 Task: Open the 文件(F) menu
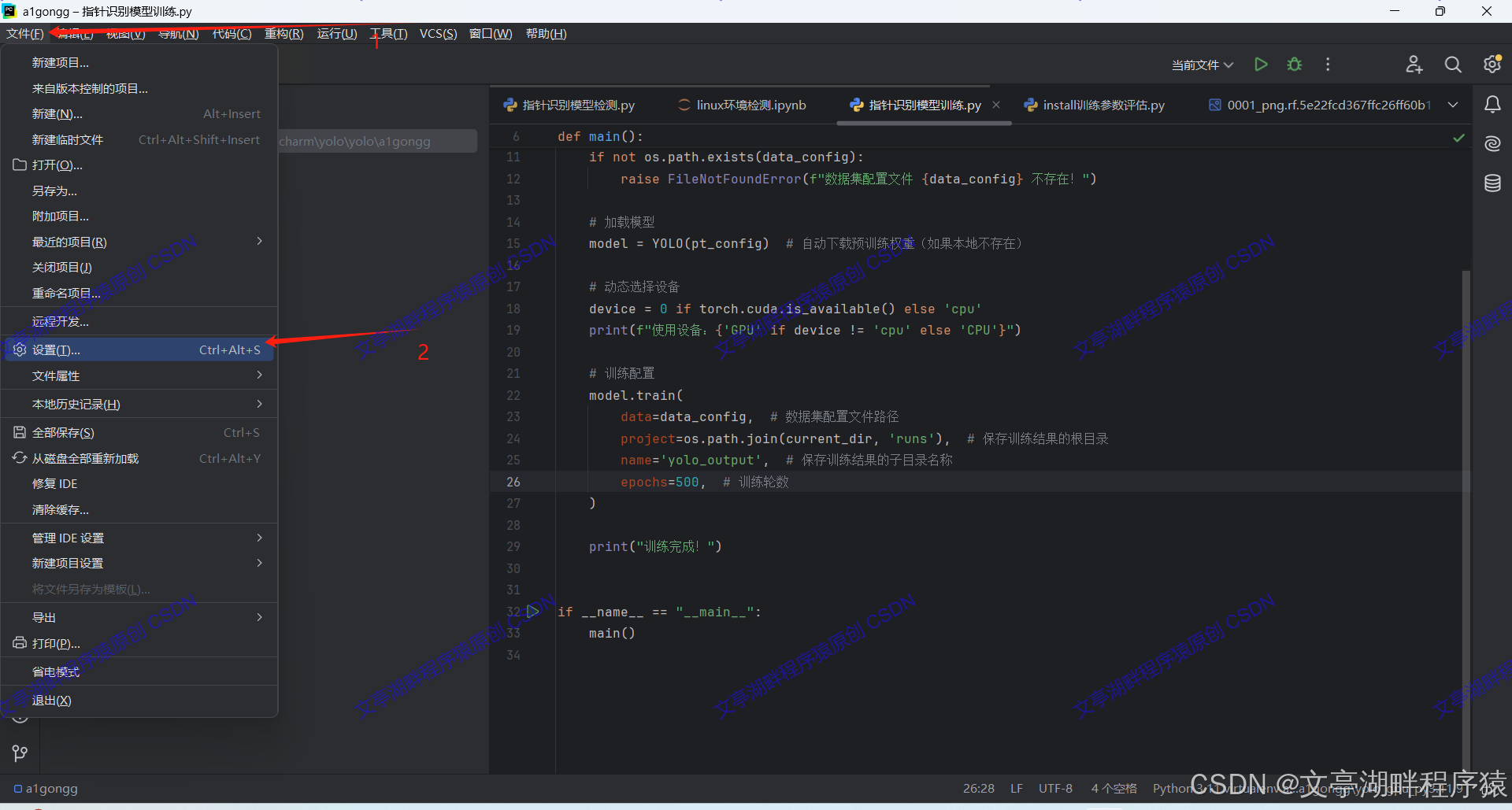(x=25, y=33)
